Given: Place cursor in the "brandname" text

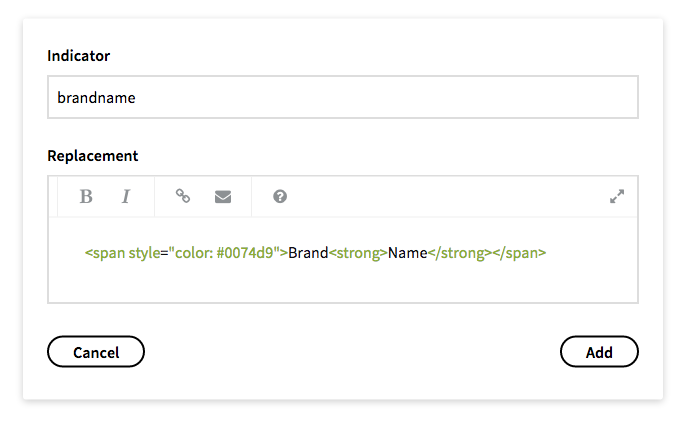Looking at the screenshot, I should pos(96,98).
